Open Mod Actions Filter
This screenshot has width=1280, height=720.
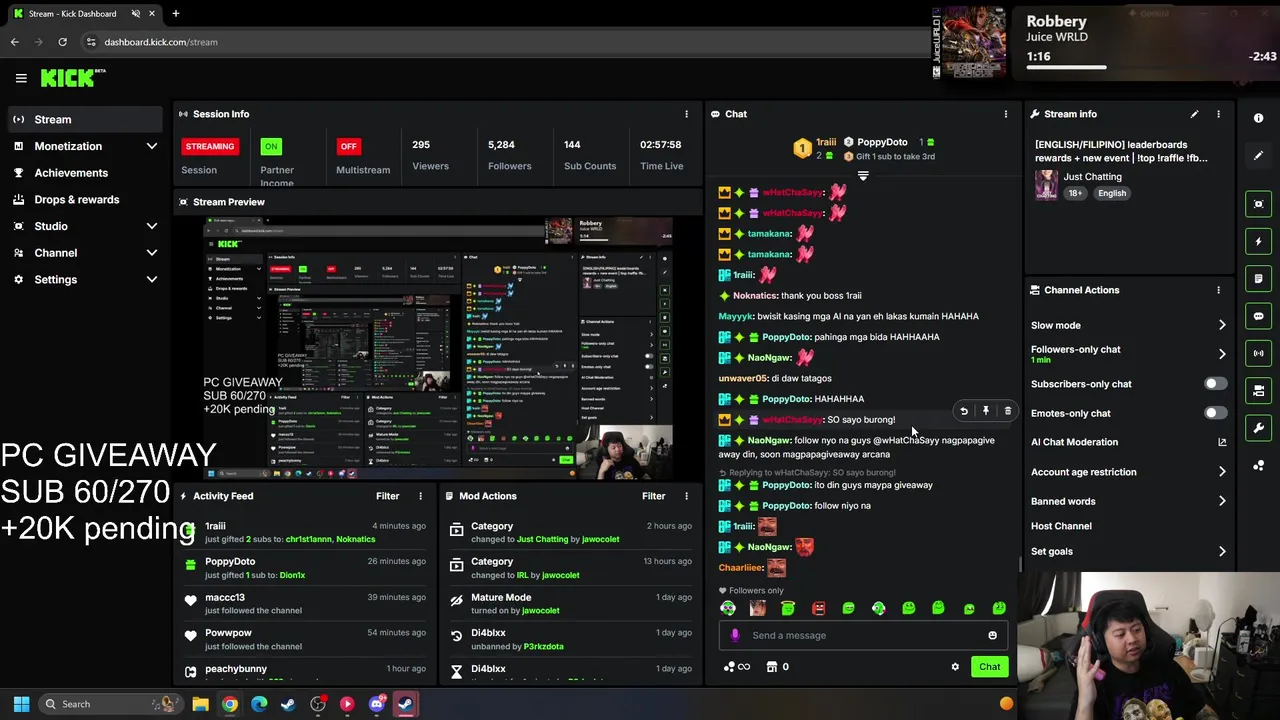653,496
